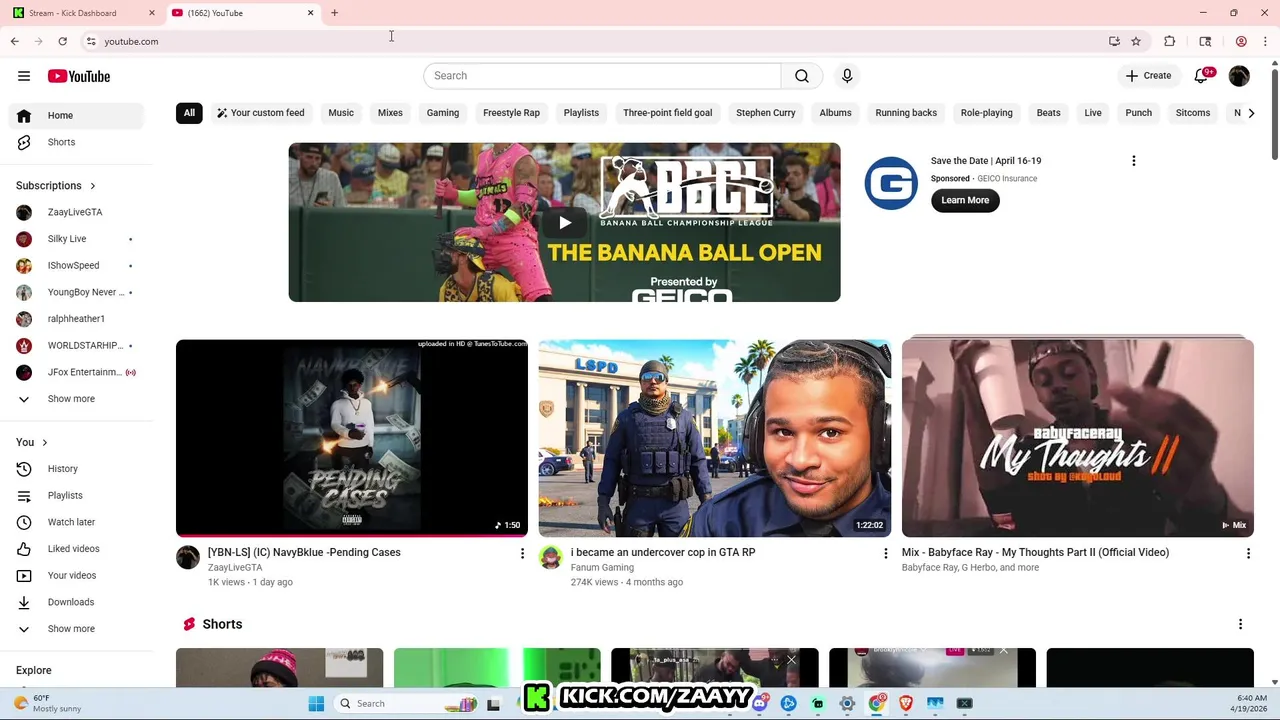Select the Gaming filter chip
The height and width of the screenshot is (720, 1280).
(x=443, y=113)
